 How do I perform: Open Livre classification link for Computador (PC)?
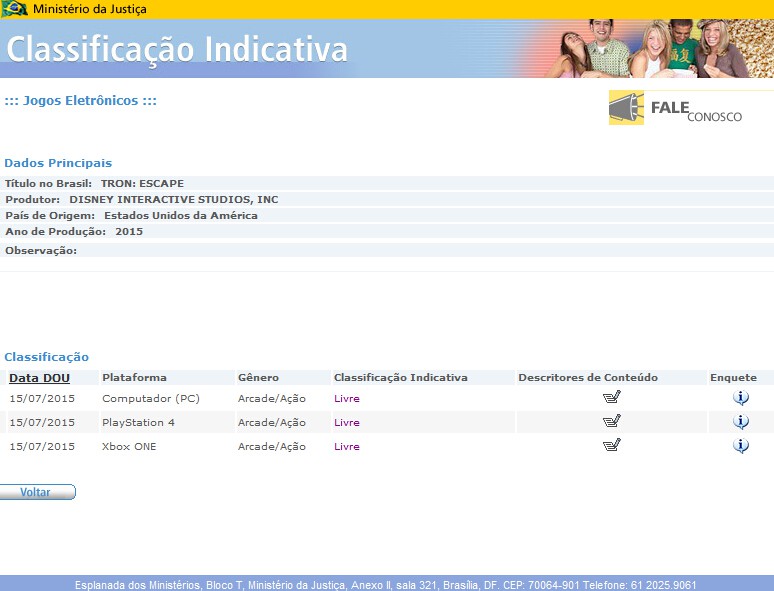click(x=347, y=398)
